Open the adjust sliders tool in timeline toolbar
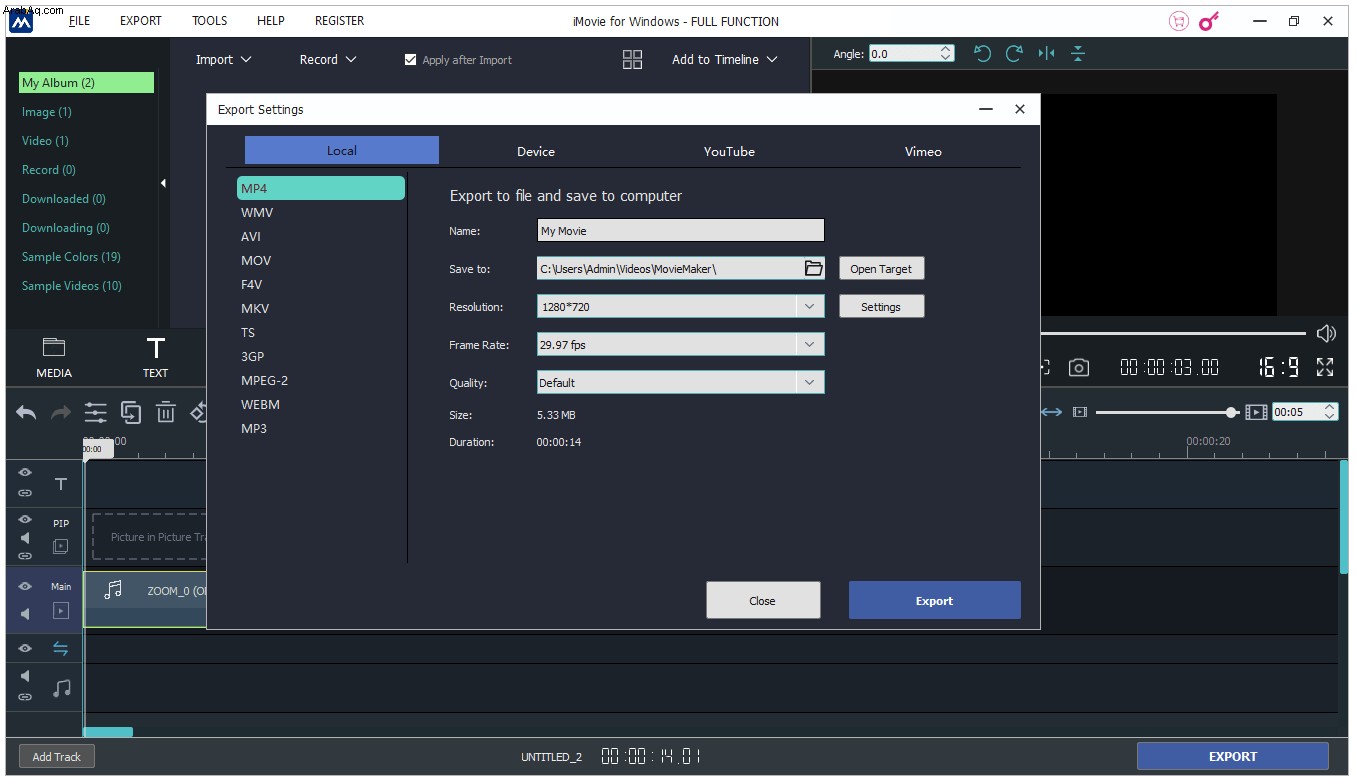This screenshot has width=1356, height=782. pyautogui.click(x=95, y=412)
